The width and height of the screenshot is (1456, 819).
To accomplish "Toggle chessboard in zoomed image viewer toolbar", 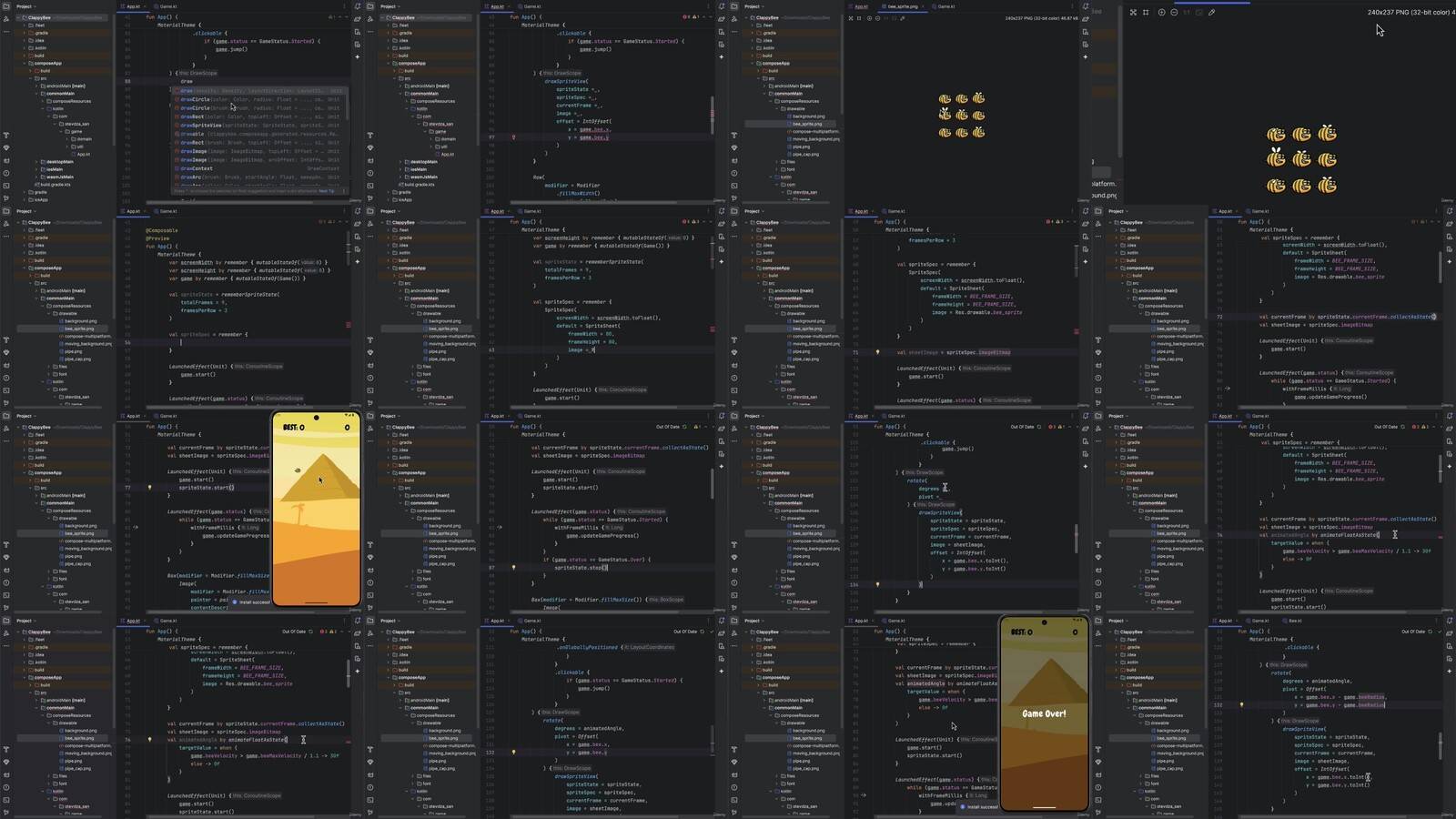I will pyautogui.click(x=1133, y=12).
